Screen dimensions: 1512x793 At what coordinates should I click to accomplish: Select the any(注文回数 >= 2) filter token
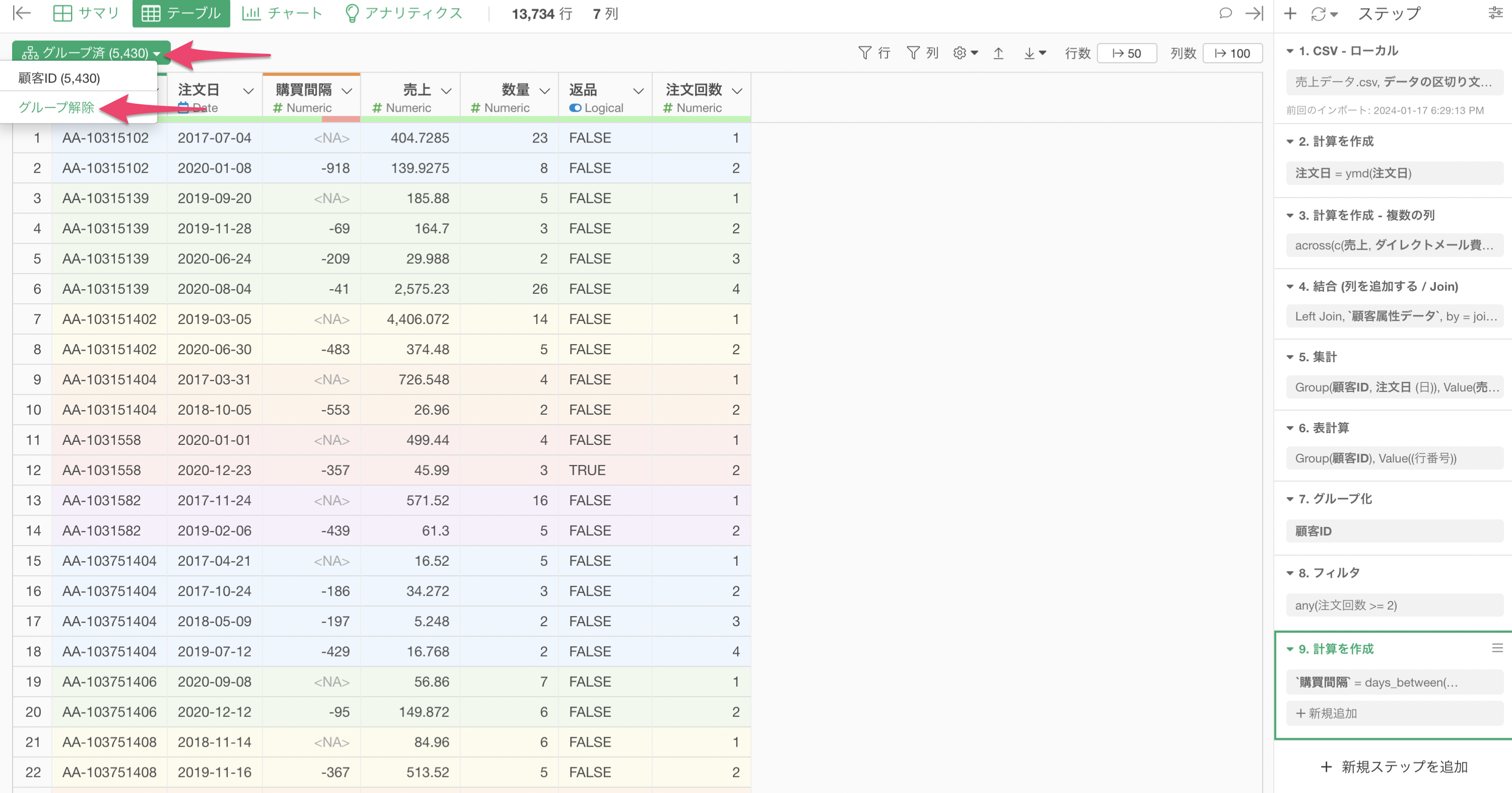pyautogui.click(x=1395, y=605)
